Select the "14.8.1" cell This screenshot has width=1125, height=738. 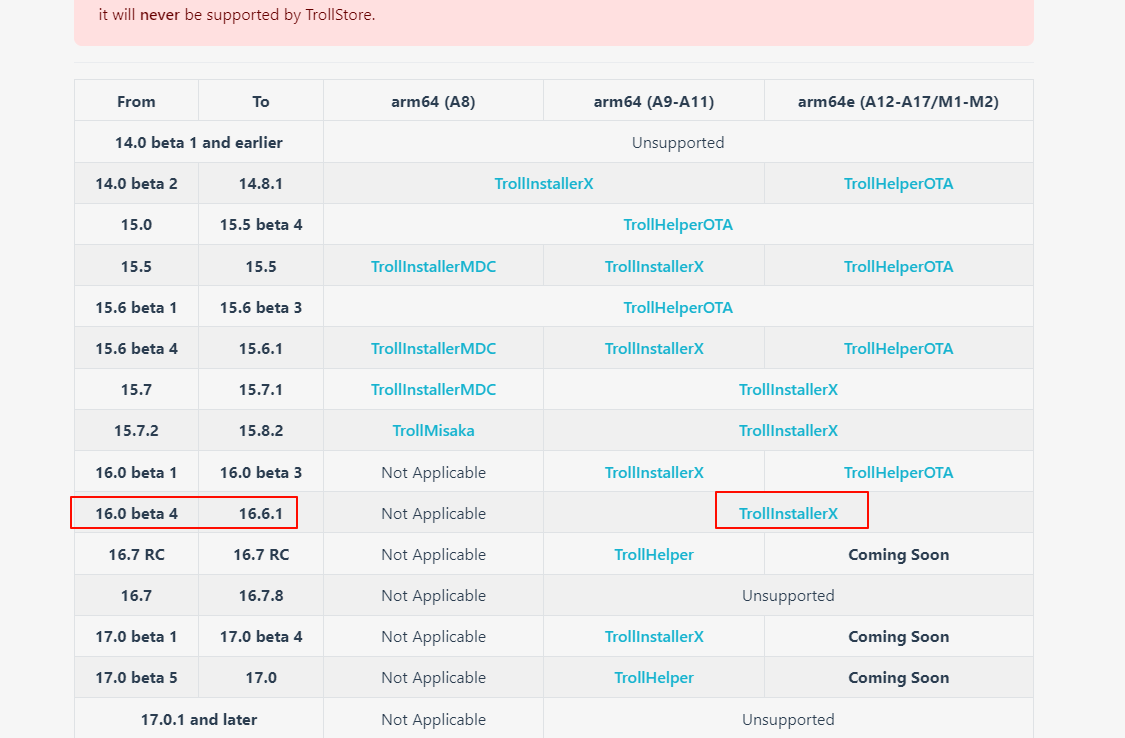(261, 184)
